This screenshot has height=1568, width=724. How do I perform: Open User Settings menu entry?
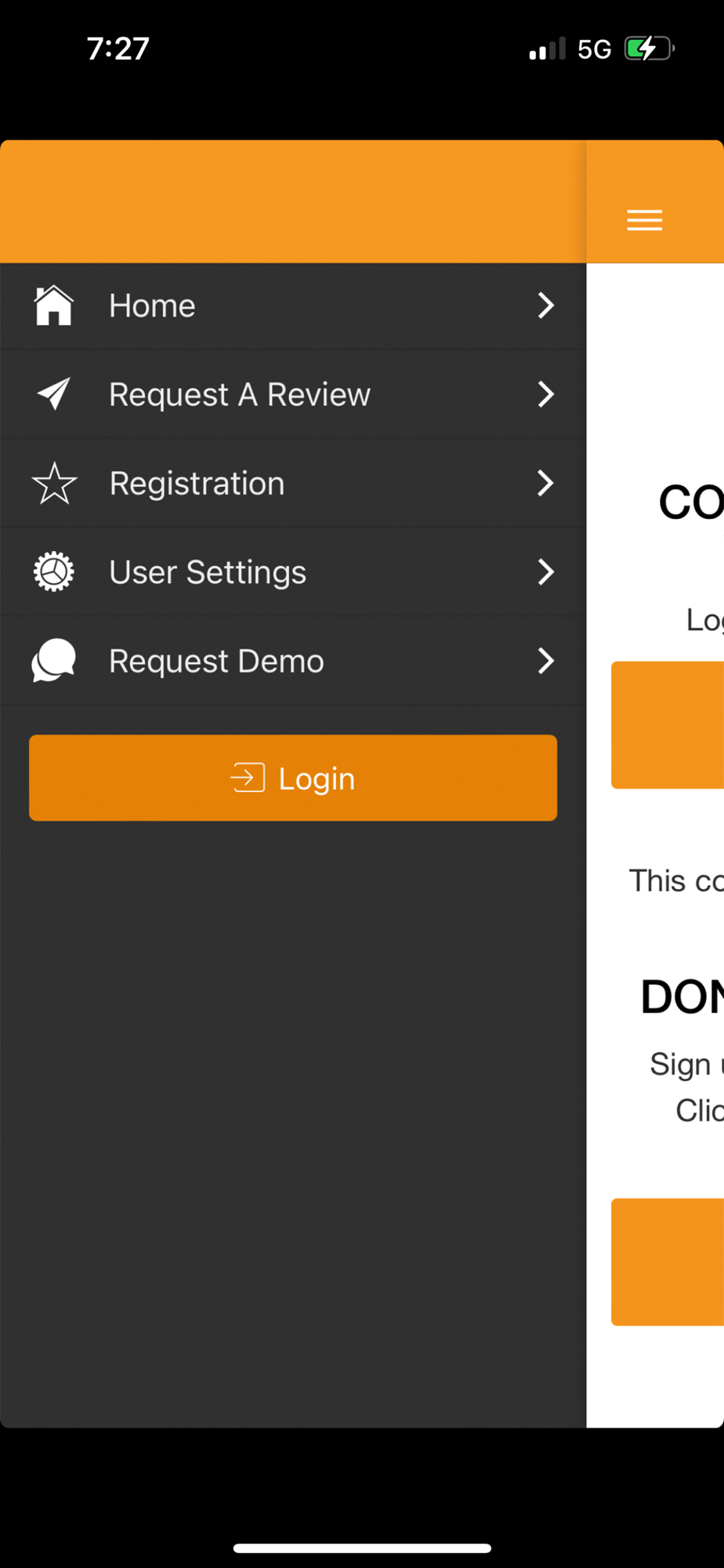(x=293, y=572)
